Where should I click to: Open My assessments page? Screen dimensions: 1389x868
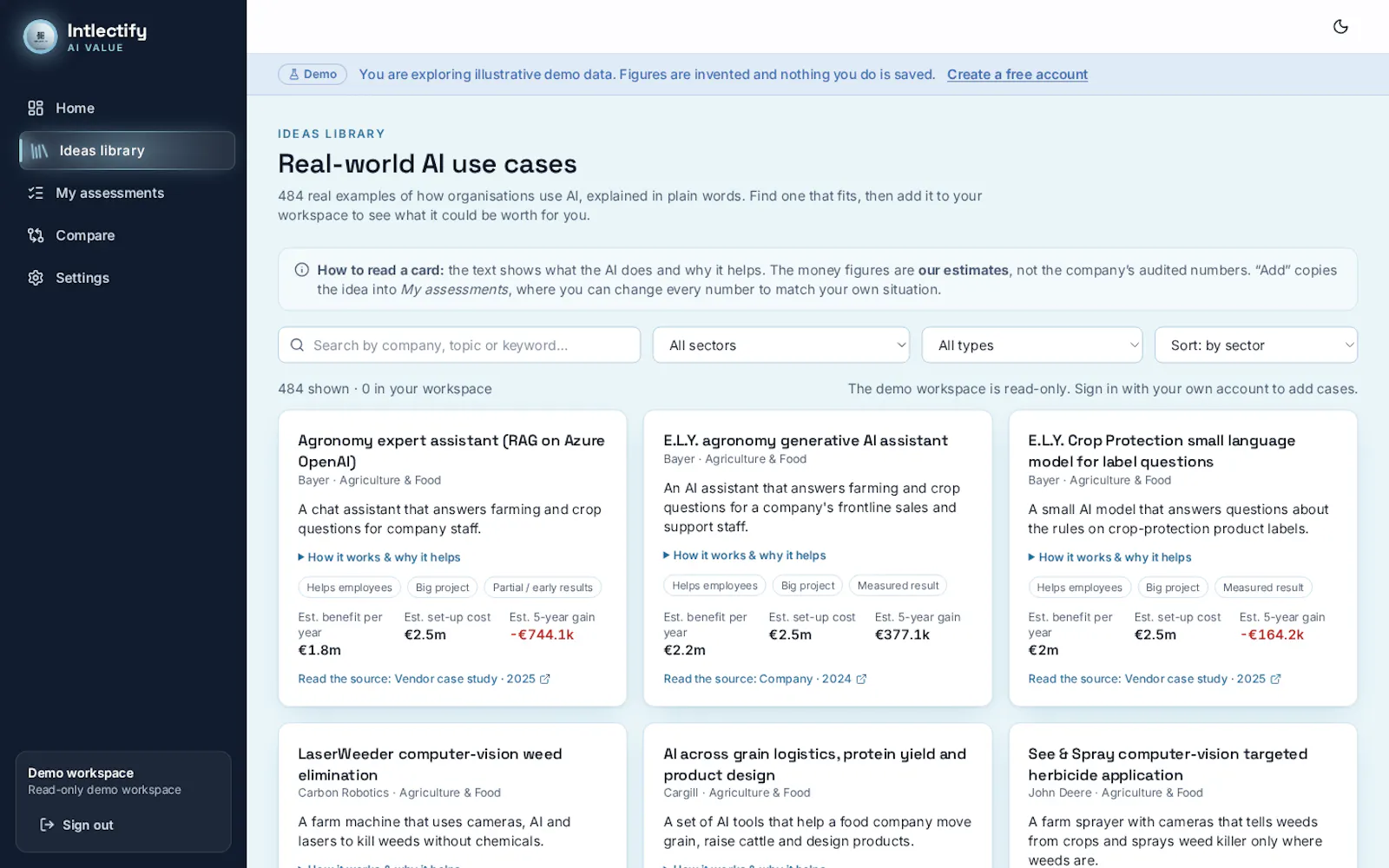127,194
